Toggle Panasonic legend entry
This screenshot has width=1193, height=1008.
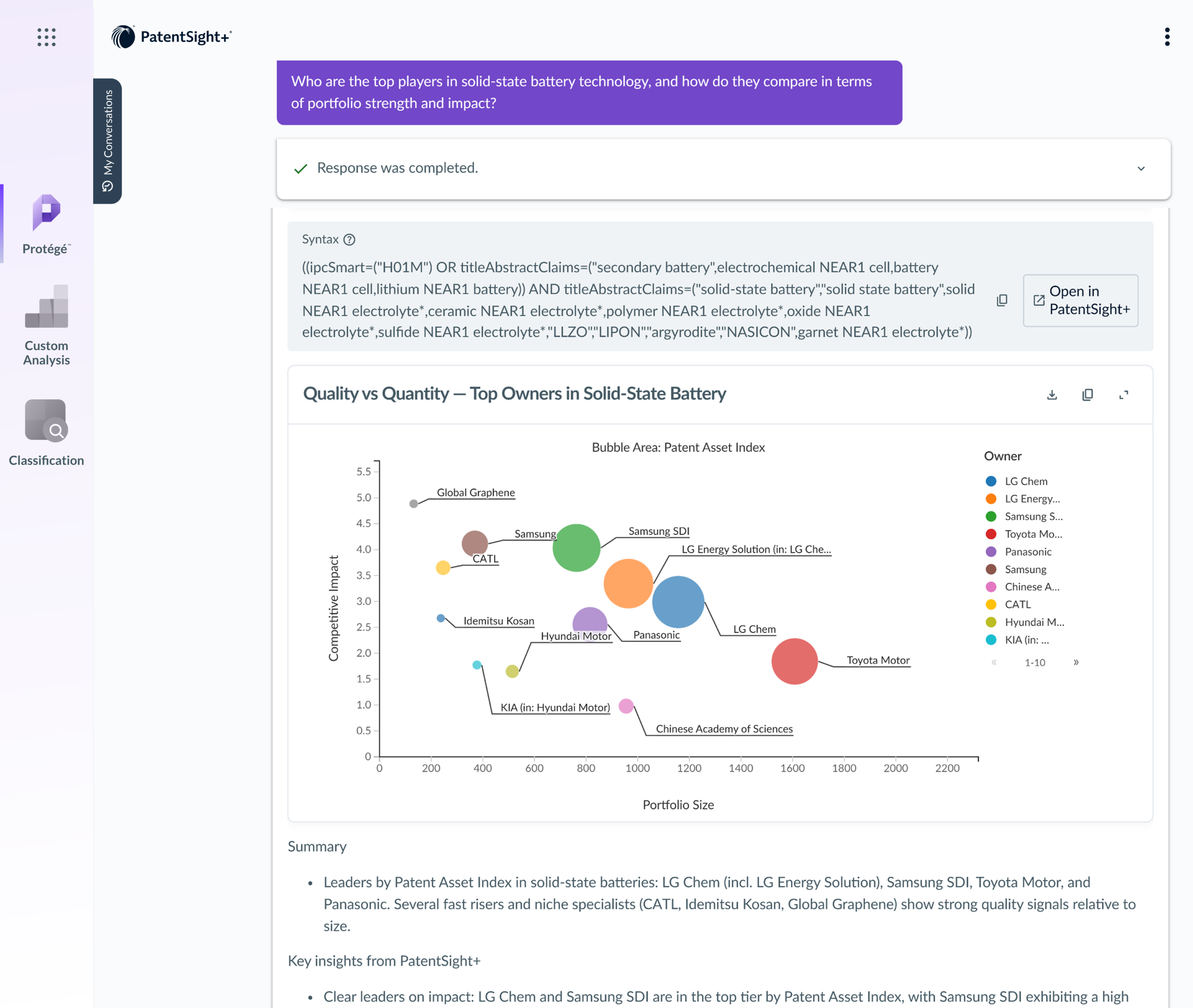[1019, 552]
